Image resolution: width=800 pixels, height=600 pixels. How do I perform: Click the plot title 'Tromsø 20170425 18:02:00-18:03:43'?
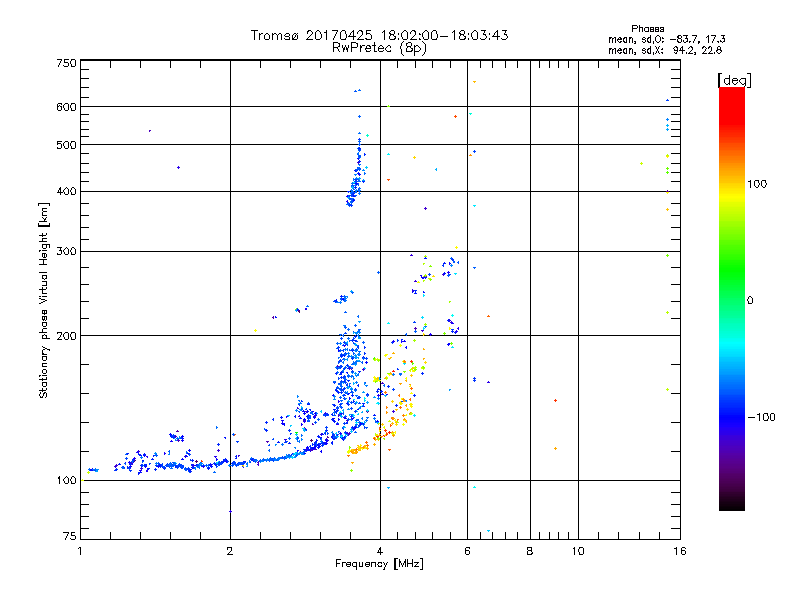(x=380, y=35)
